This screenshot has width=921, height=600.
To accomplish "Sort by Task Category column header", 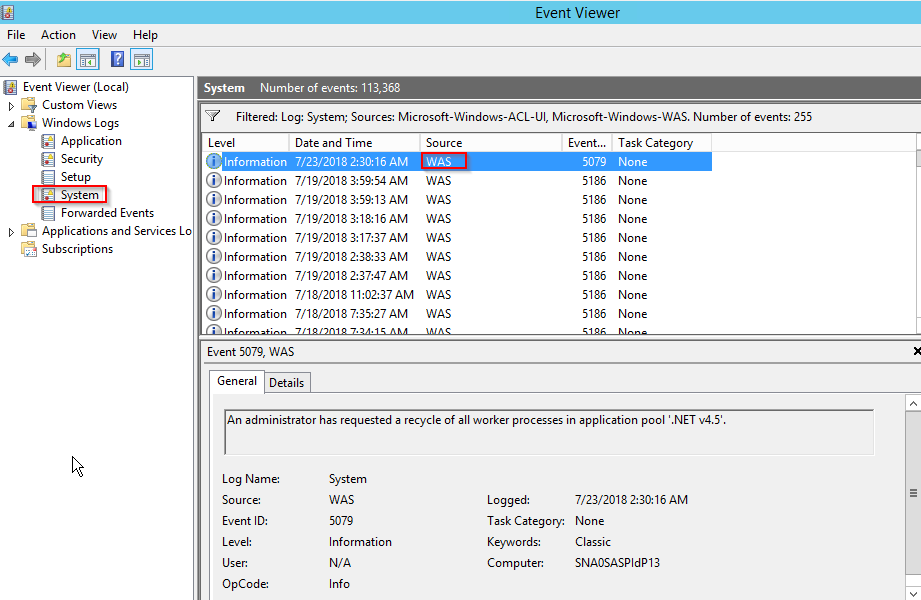I will (x=662, y=143).
